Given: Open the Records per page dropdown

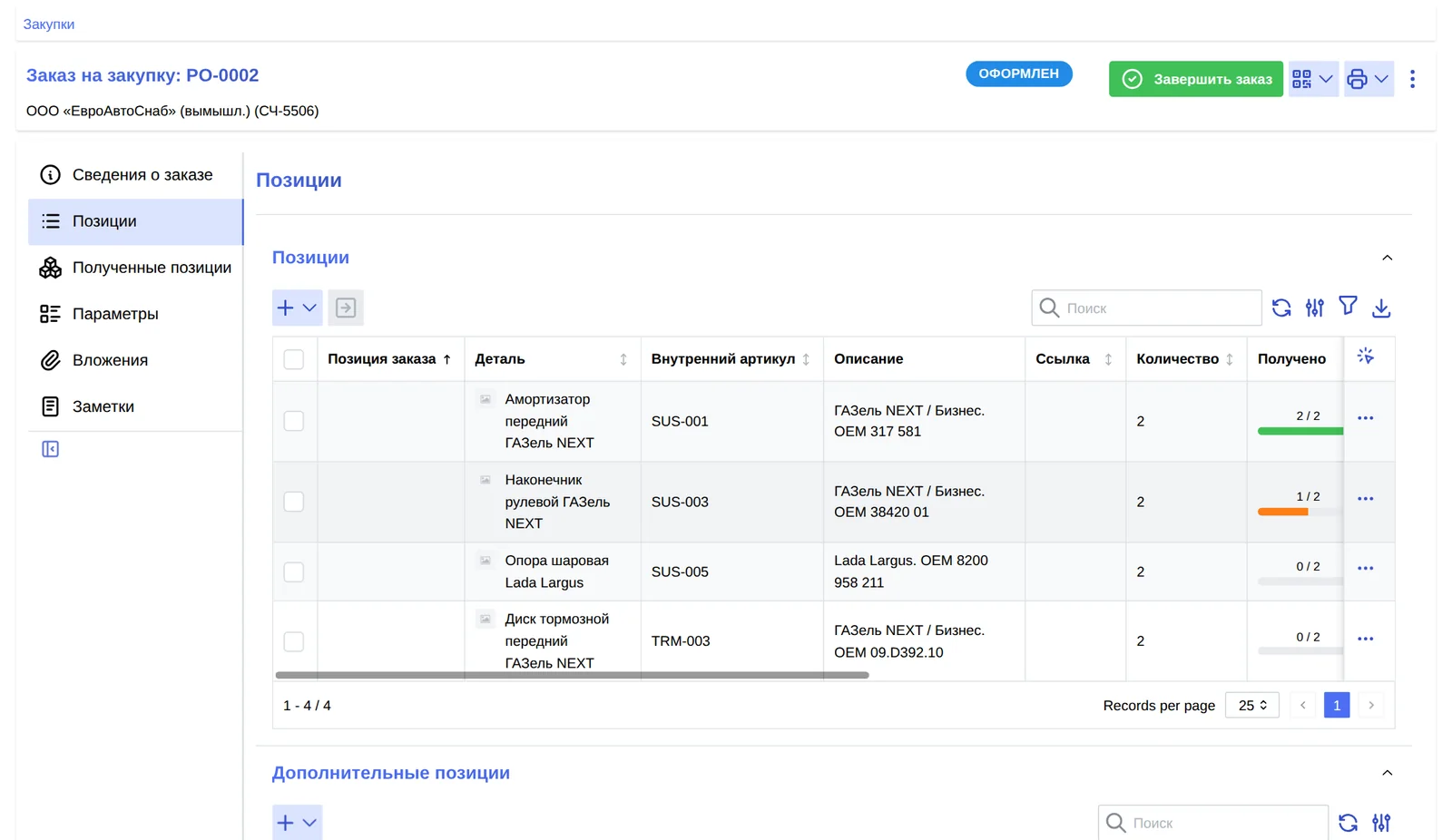Looking at the screenshot, I should click(1252, 705).
